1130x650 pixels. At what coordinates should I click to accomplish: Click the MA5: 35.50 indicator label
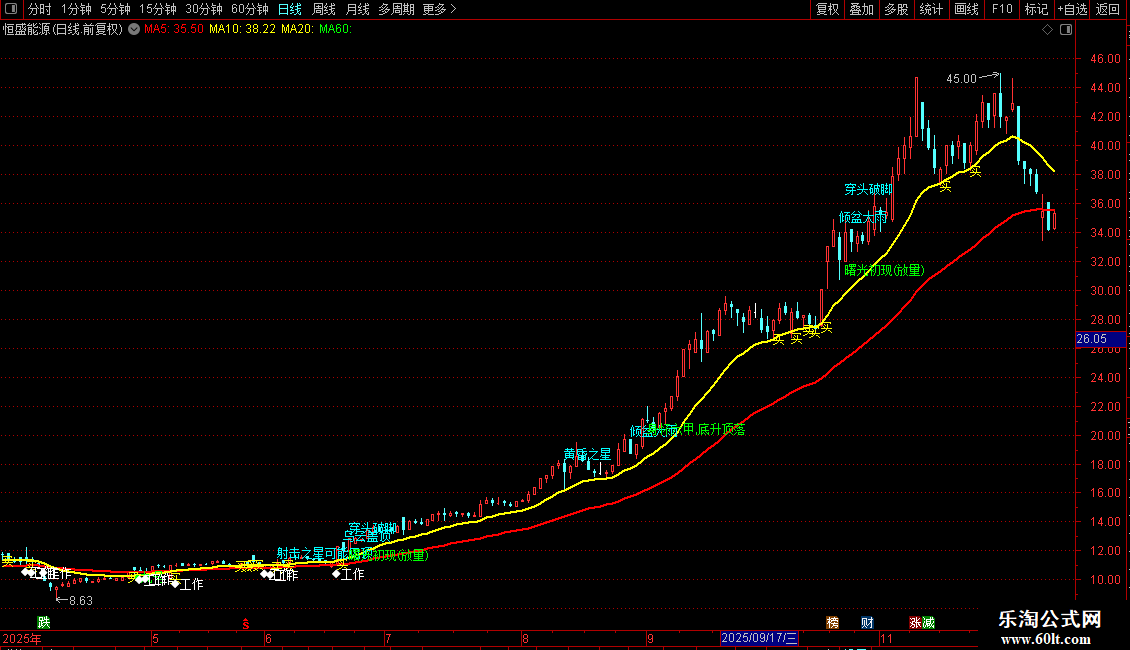click(x=174, y=30)
